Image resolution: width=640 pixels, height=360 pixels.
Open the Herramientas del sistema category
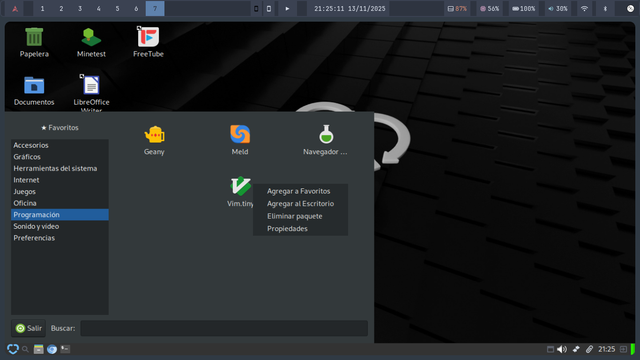[60, 168]
